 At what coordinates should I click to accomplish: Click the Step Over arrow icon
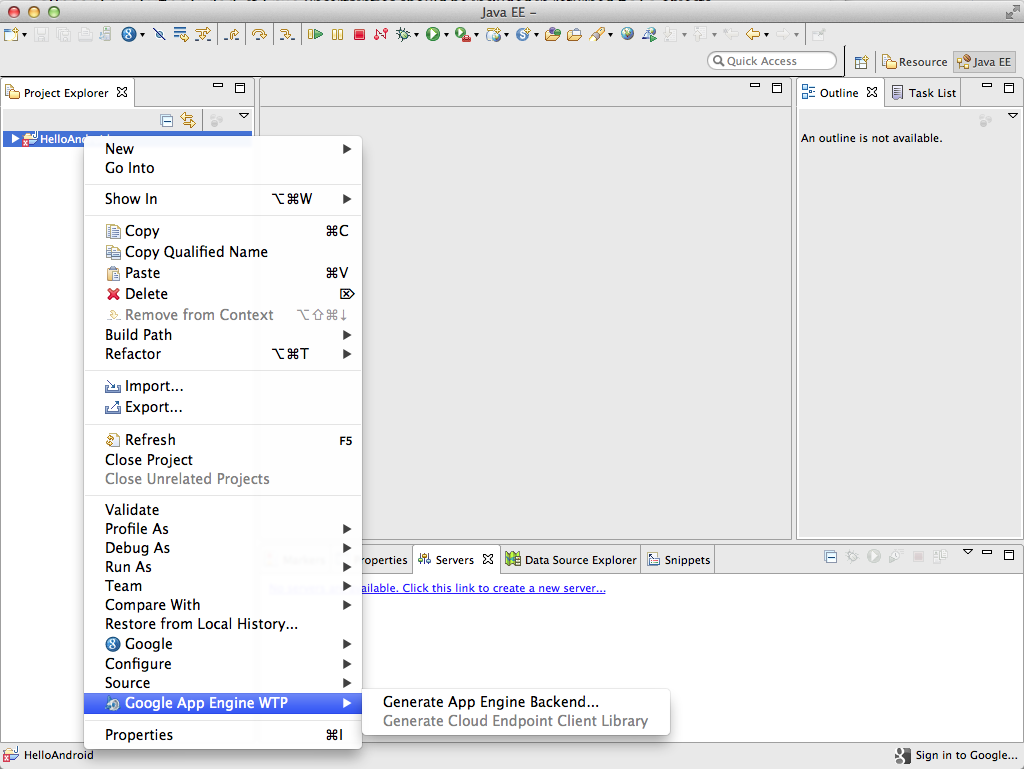pyautogui.click(x=259, y=35)
